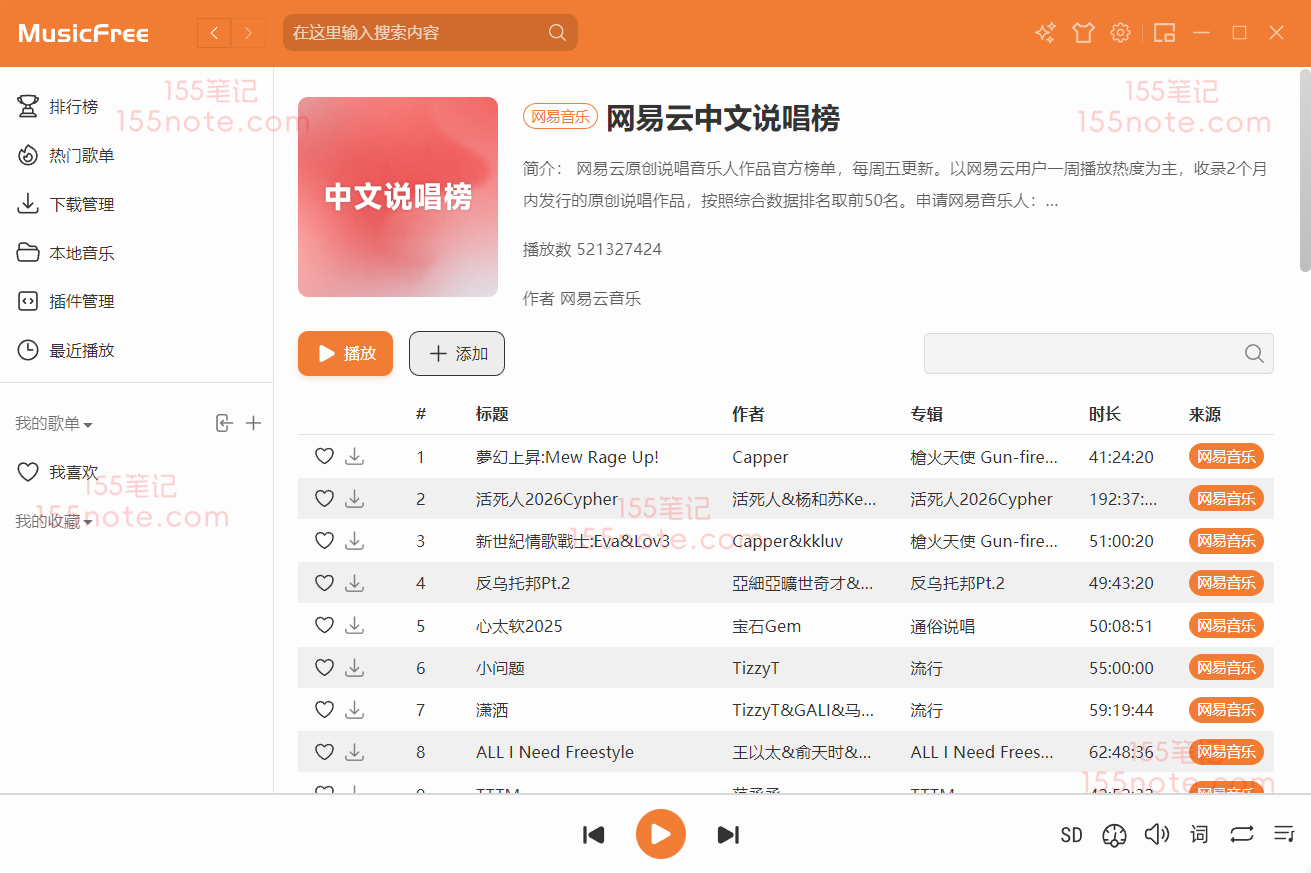The image size is (1311, 873).
Task: Collapse the 我的歌单 section
Action: [54, 424]
